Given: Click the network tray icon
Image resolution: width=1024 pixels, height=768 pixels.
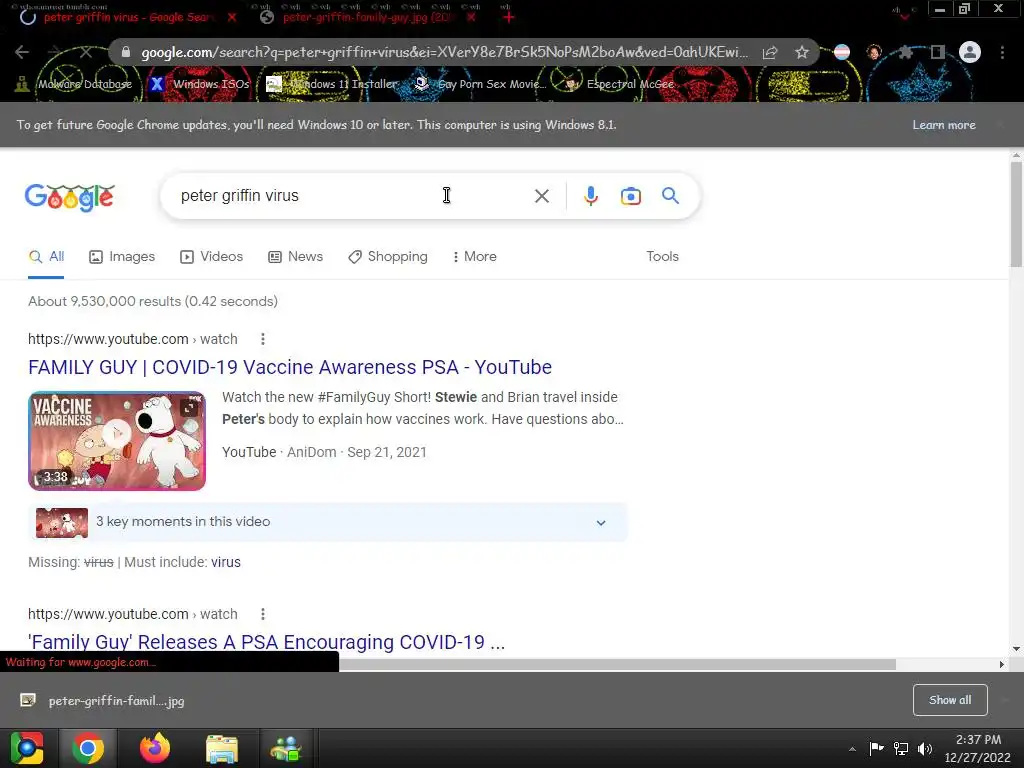Looking at the screenshot, I should pos(901,748).
